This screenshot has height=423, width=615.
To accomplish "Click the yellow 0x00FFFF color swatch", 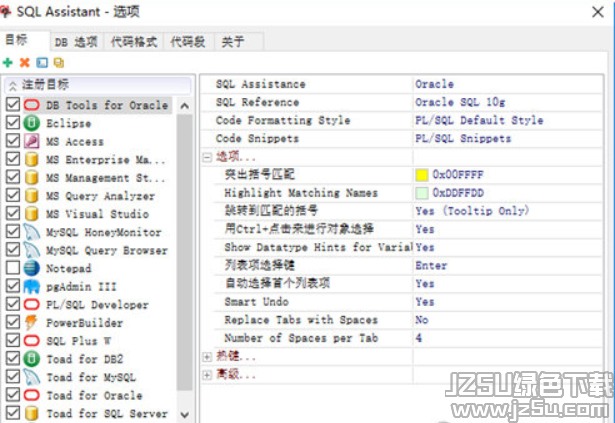I will [x=422, y=175].
